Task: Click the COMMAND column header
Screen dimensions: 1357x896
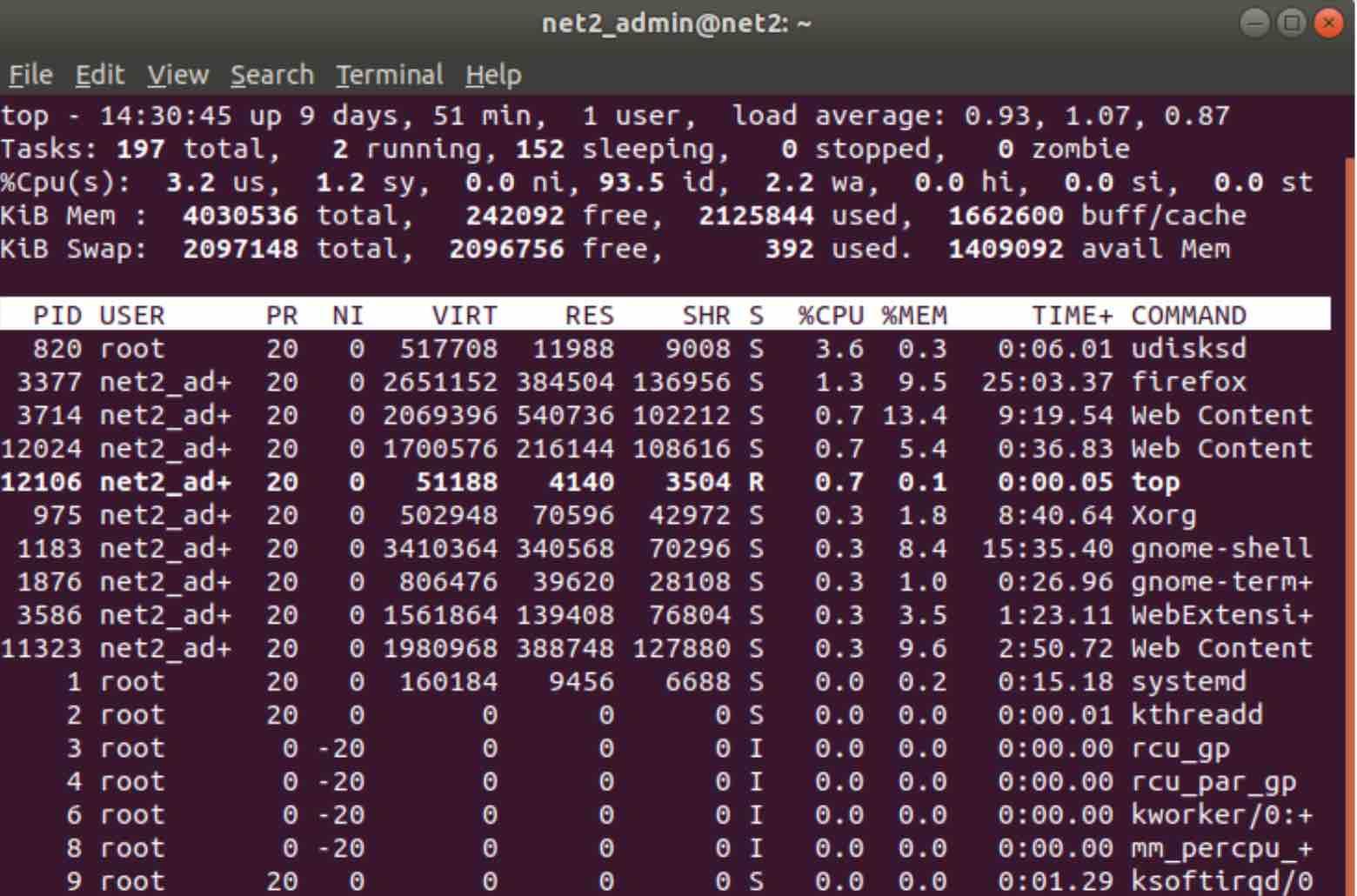Action: (1188, 315)
